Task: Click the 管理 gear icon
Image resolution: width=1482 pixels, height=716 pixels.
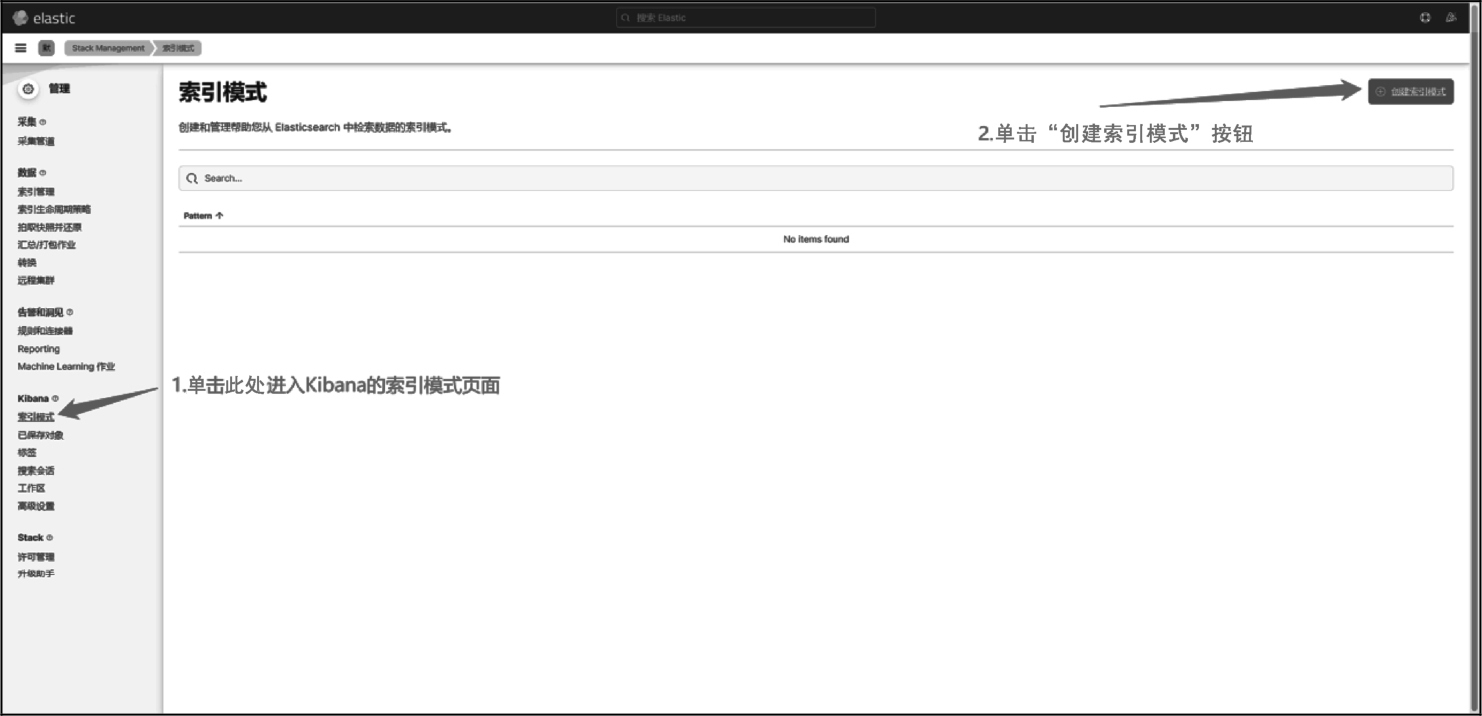Action: pyautogui.click(x=28, y=89)
